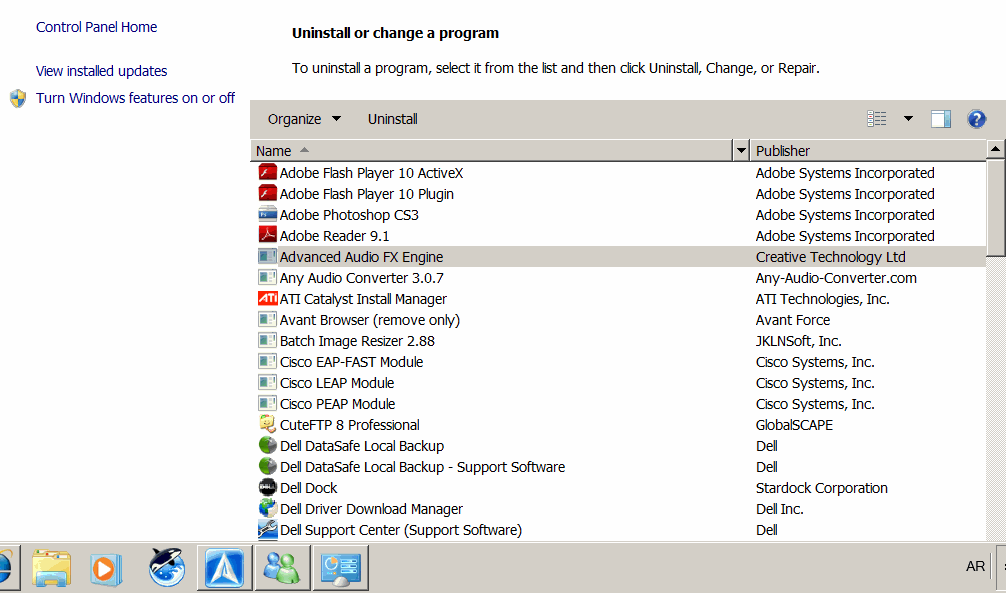
Task: Click the Batch Image Resizer 2.88 icon
Action: [268, 341]
